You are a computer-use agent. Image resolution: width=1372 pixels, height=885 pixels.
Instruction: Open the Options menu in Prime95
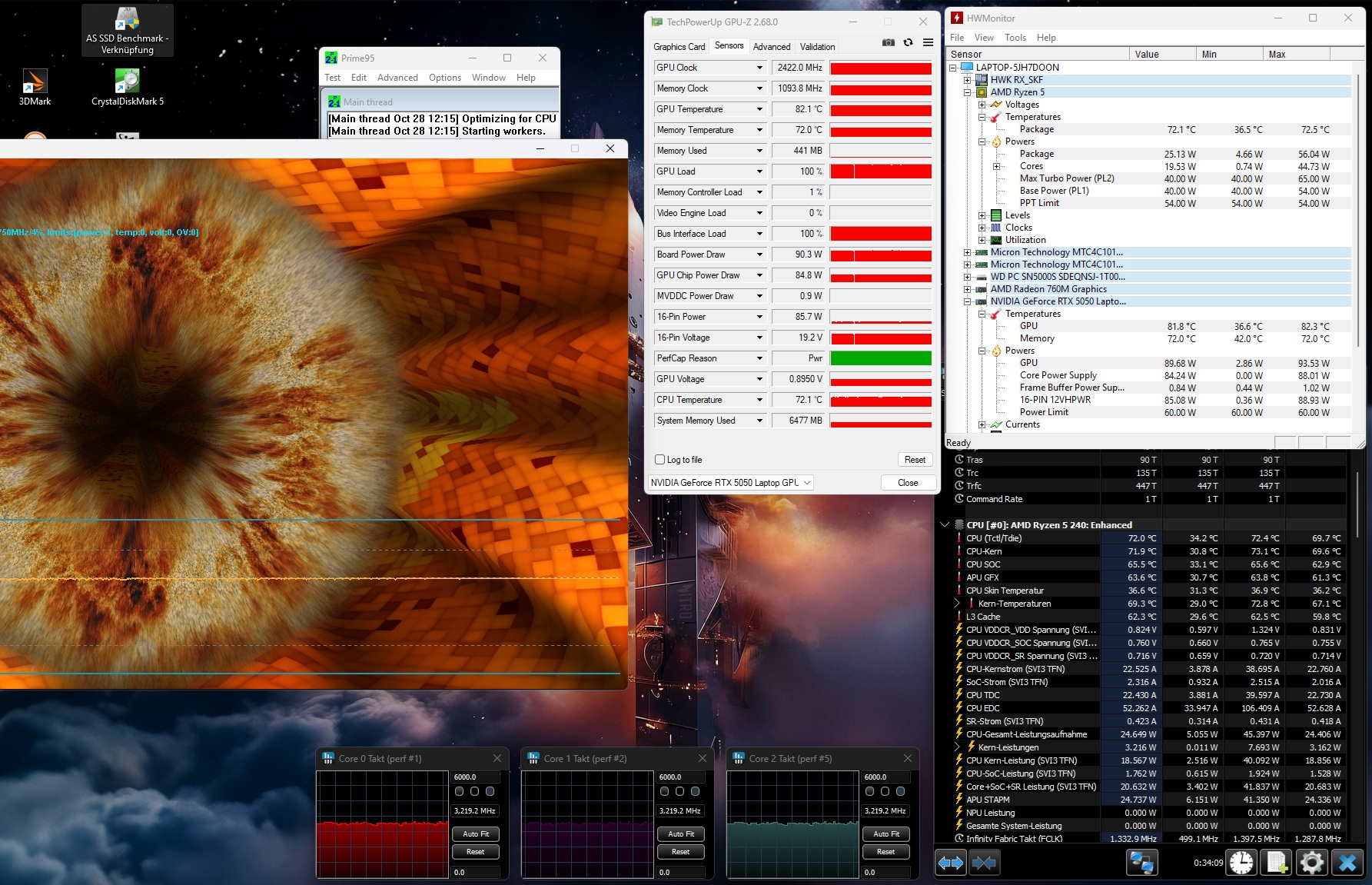click(444, 78)
